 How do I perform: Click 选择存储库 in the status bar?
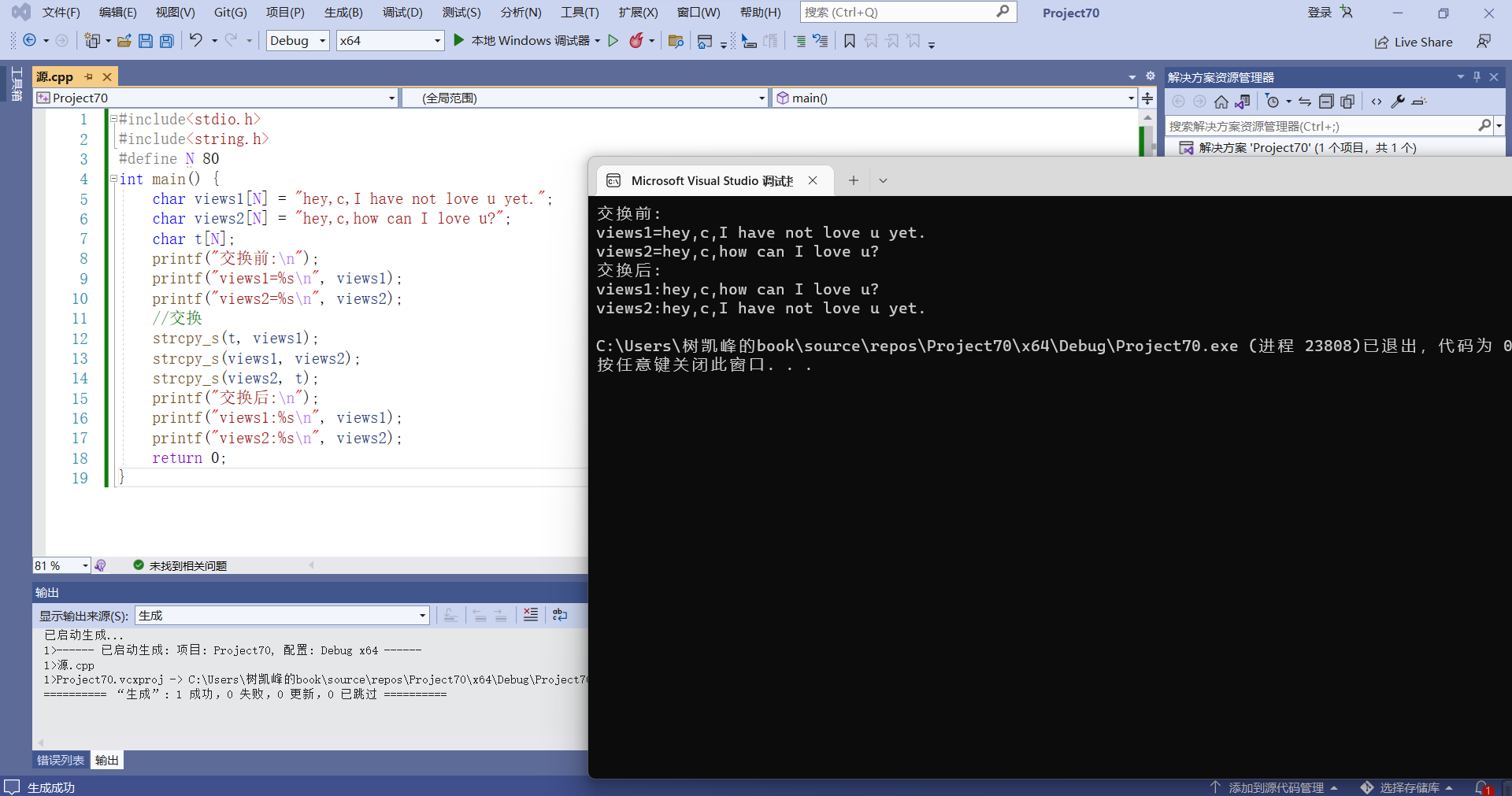1406,787
